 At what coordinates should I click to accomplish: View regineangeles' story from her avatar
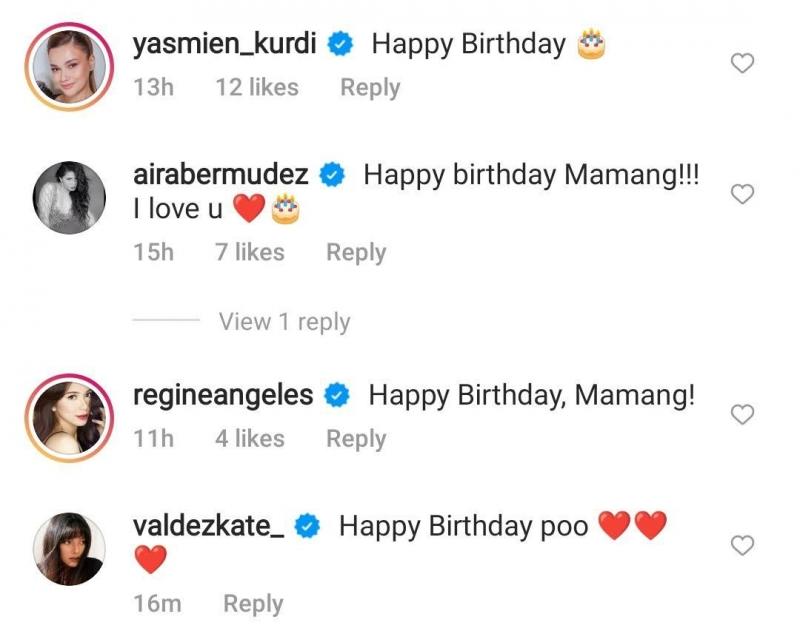click(69, 418)
